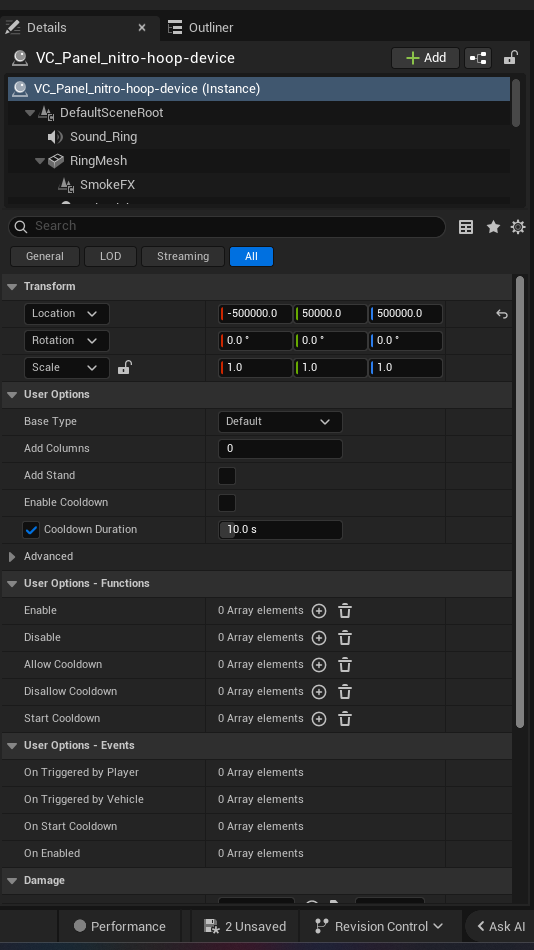Click the Add component button
This screenshot has width=534, height=950.
425,58
